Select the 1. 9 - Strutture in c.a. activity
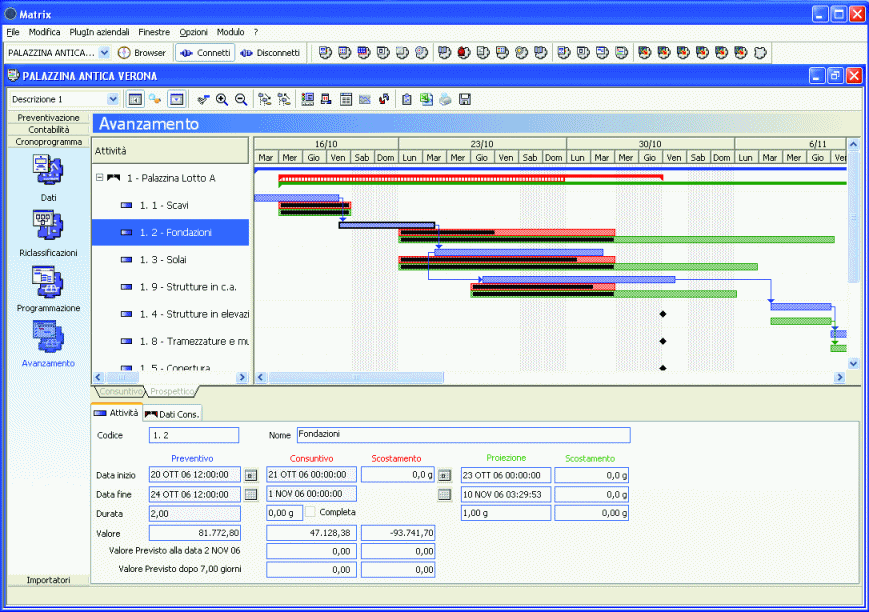The image size is (869, 612). point(171,287)
